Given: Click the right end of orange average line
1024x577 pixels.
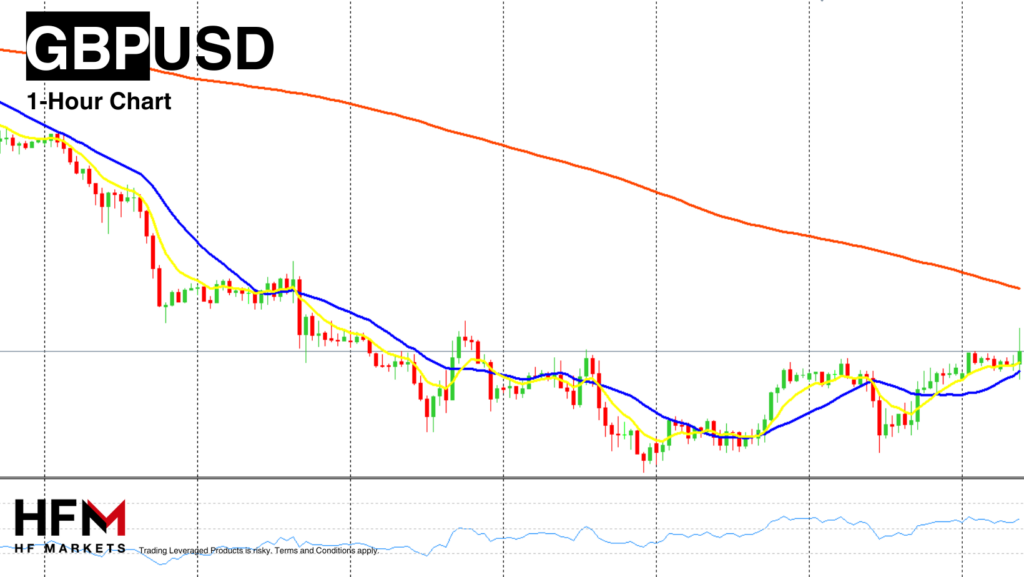Looking at the screenshot, I should coord(1017,287).
